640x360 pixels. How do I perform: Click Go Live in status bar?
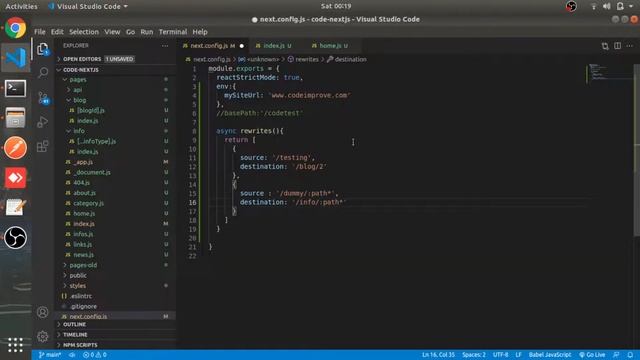click(592, 355)
